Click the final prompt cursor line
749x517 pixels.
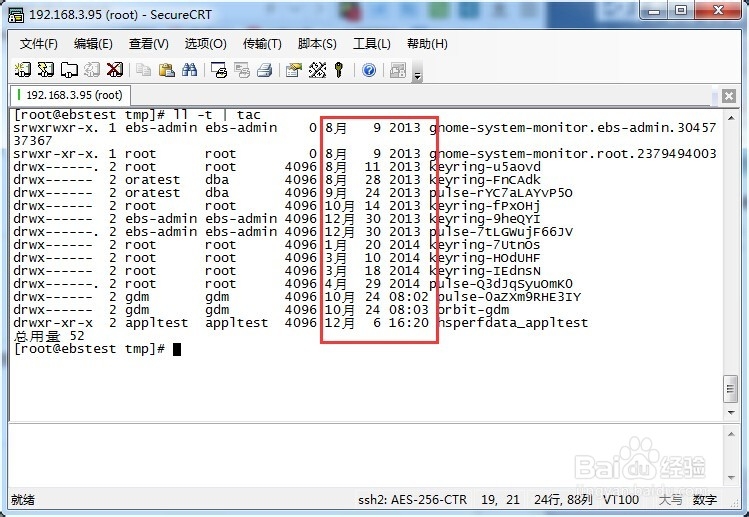point(97,349)
